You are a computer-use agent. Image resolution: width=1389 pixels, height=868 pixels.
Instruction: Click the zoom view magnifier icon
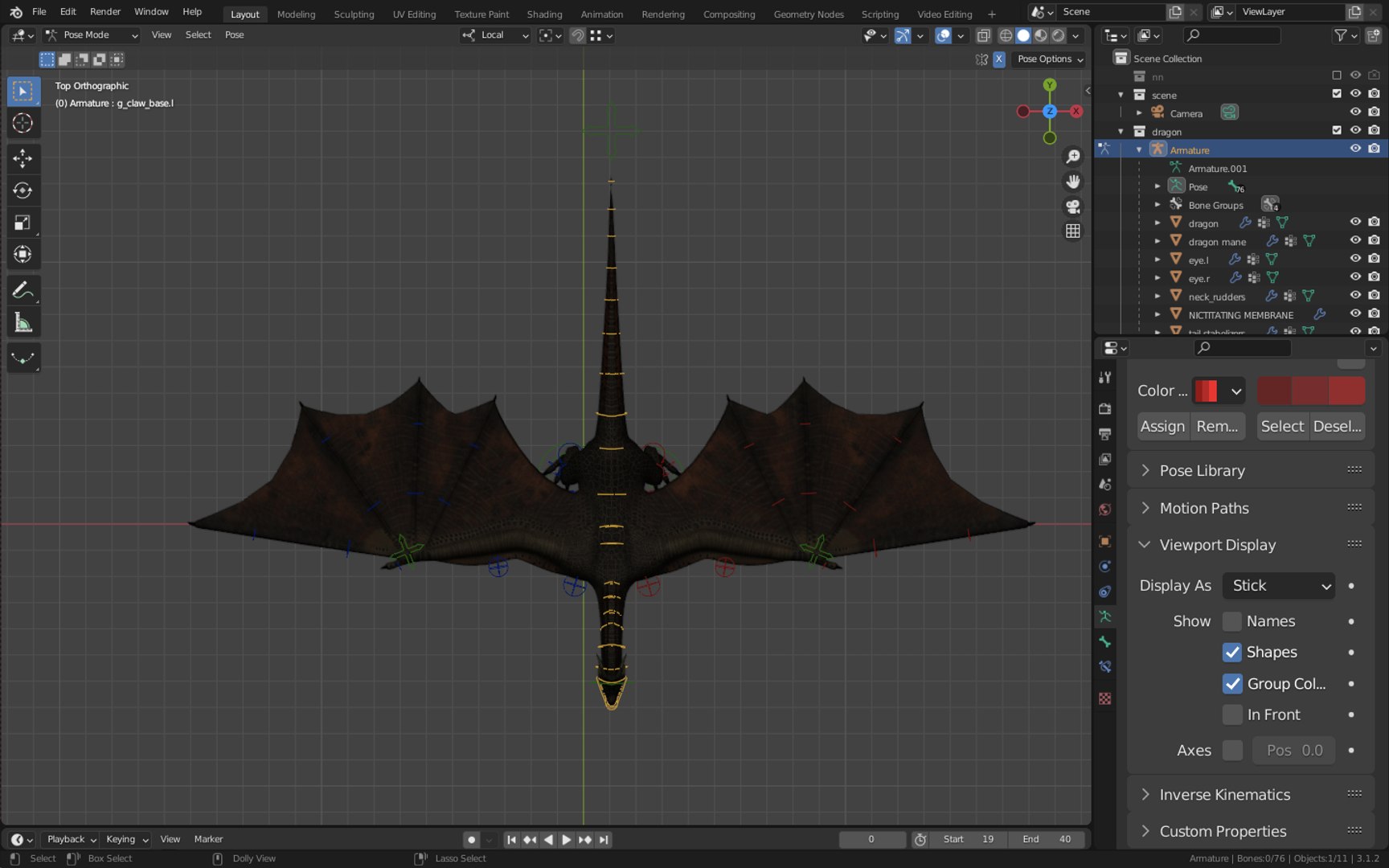(x=1072, y=157)
